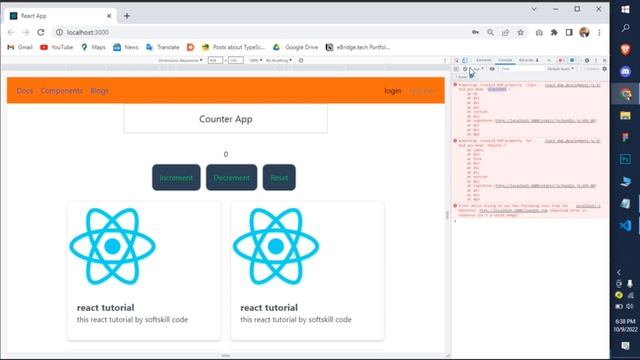Open the Extensions puzzle icon
This screenshot has width=640, height=360.
pyautogui.click(x=554, y=32)
